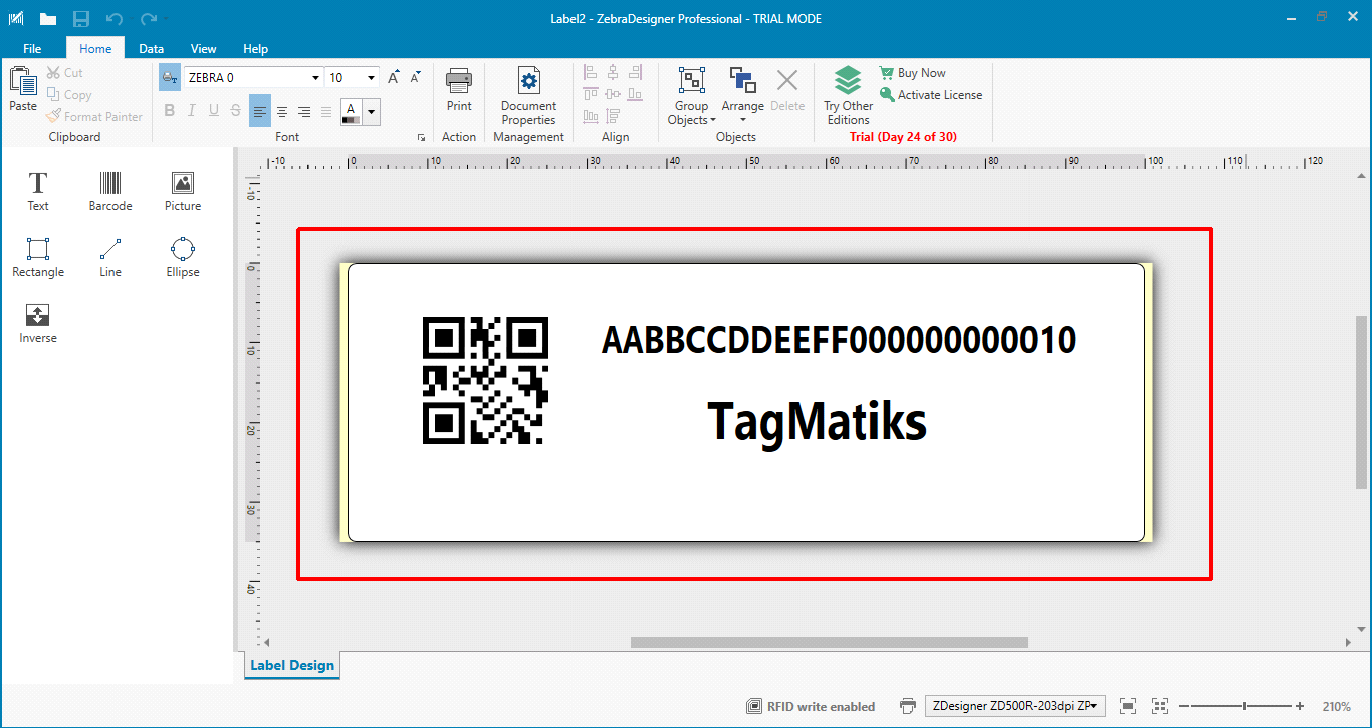The height and width of the screenshot is (728, 1372).
Task: Select the Ellipse shape tool
Action: (183, 257)
